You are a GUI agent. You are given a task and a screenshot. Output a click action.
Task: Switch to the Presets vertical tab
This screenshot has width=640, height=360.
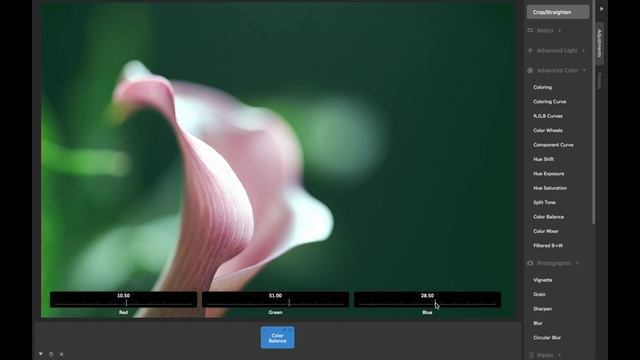tap(600, 81)
